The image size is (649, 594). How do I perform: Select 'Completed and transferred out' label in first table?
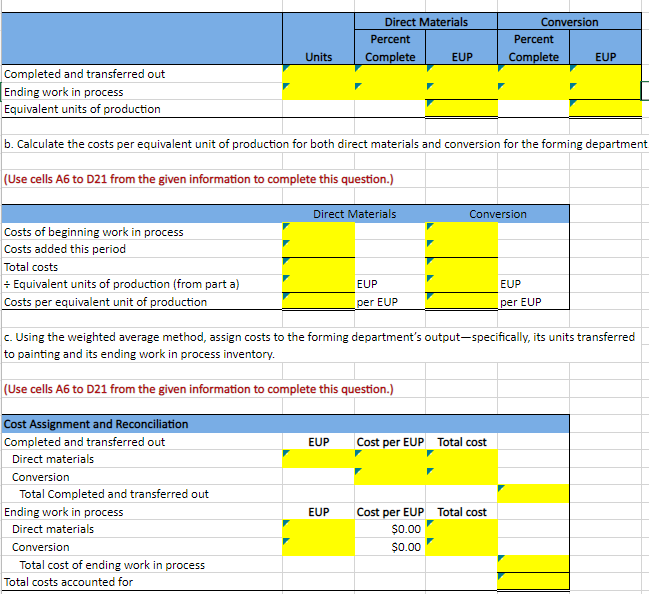pos(84,74)
